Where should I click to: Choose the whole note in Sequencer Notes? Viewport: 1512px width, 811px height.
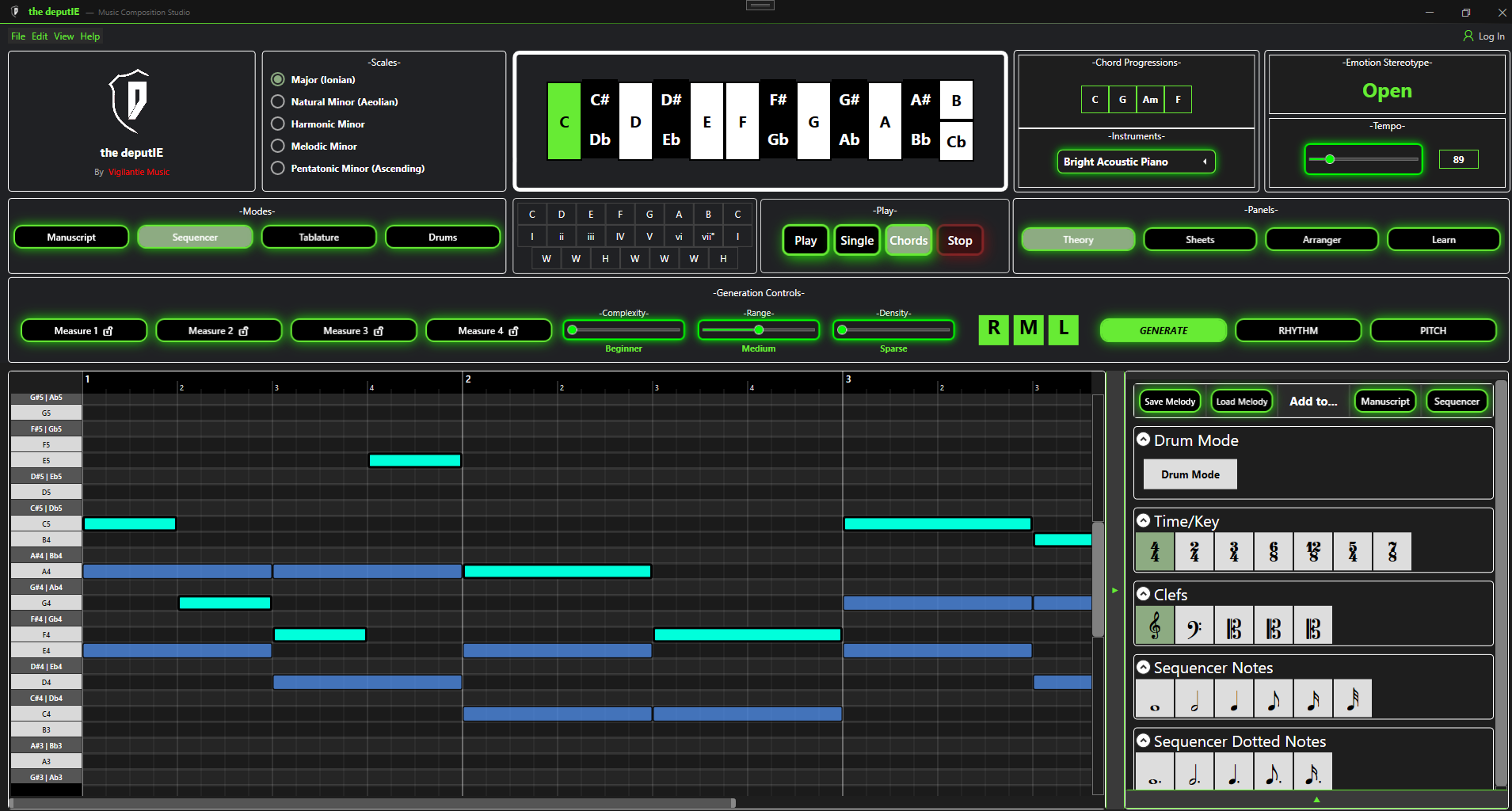pyautogui.click(x=1155, y=699)
